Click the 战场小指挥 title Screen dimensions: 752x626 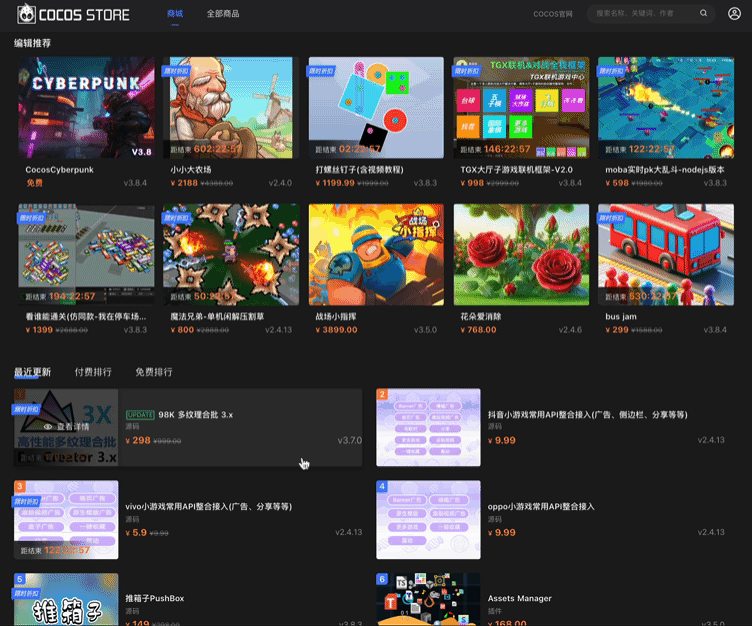point(336,317)
